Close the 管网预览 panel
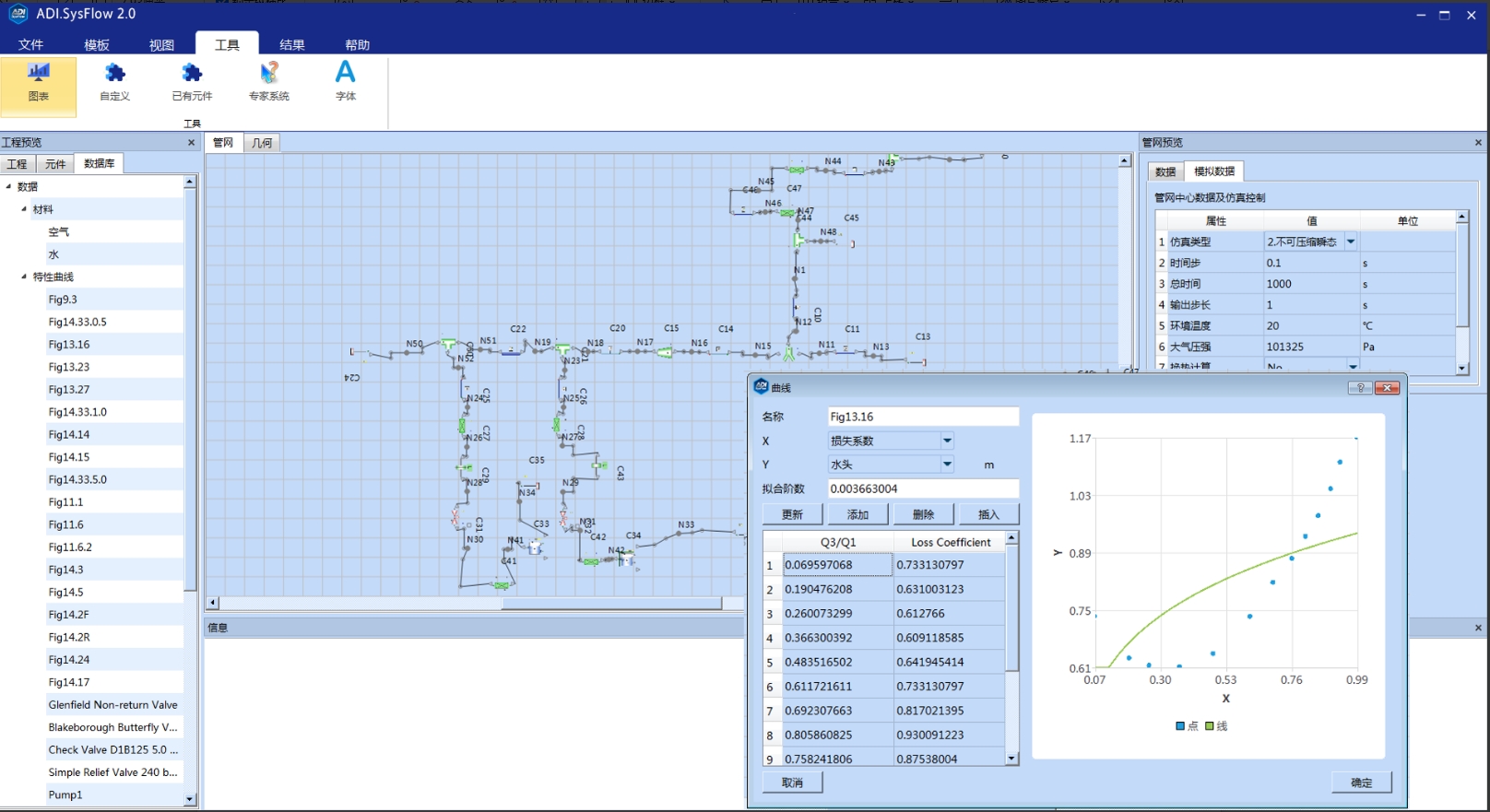The image size is (1490, 812). point(1478,143)
